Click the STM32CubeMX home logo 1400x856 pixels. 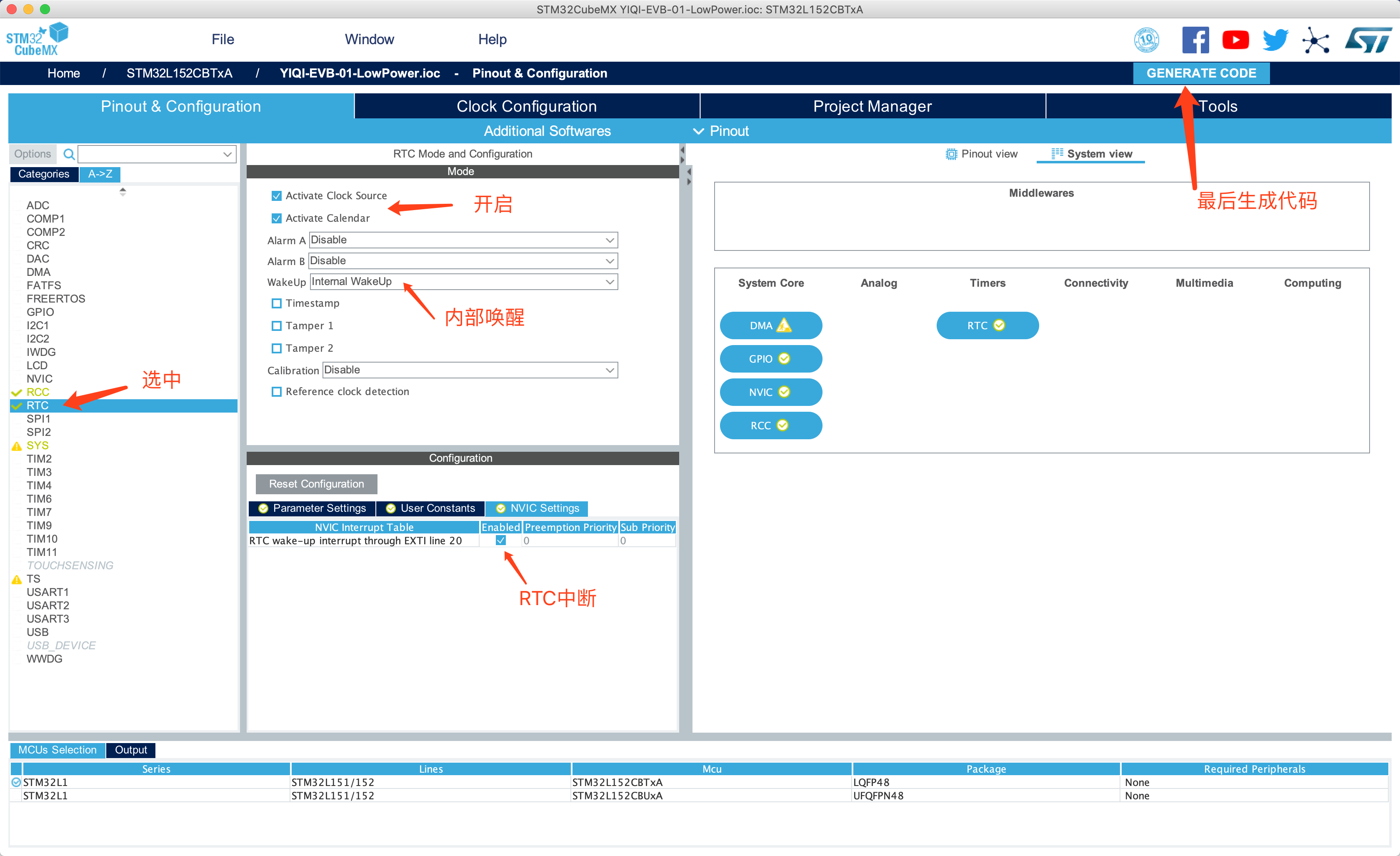tap(37, 40)
